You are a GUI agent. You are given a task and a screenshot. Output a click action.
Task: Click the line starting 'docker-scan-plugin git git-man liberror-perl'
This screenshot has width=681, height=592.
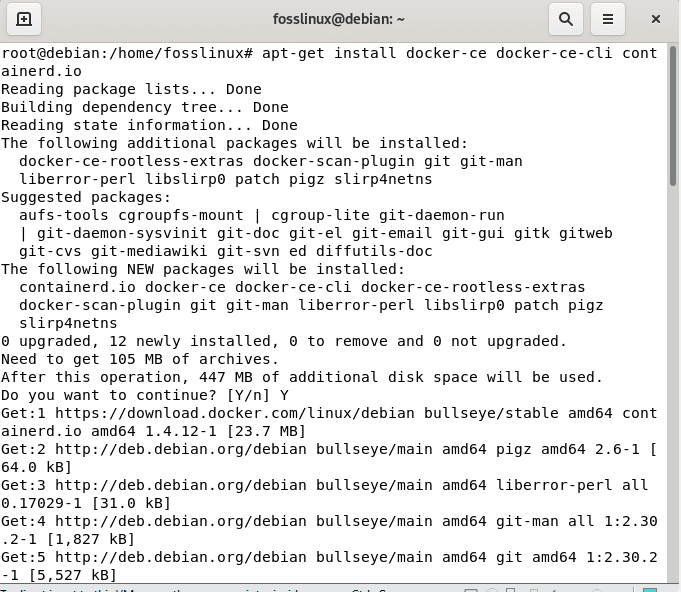tap(311, 305)
